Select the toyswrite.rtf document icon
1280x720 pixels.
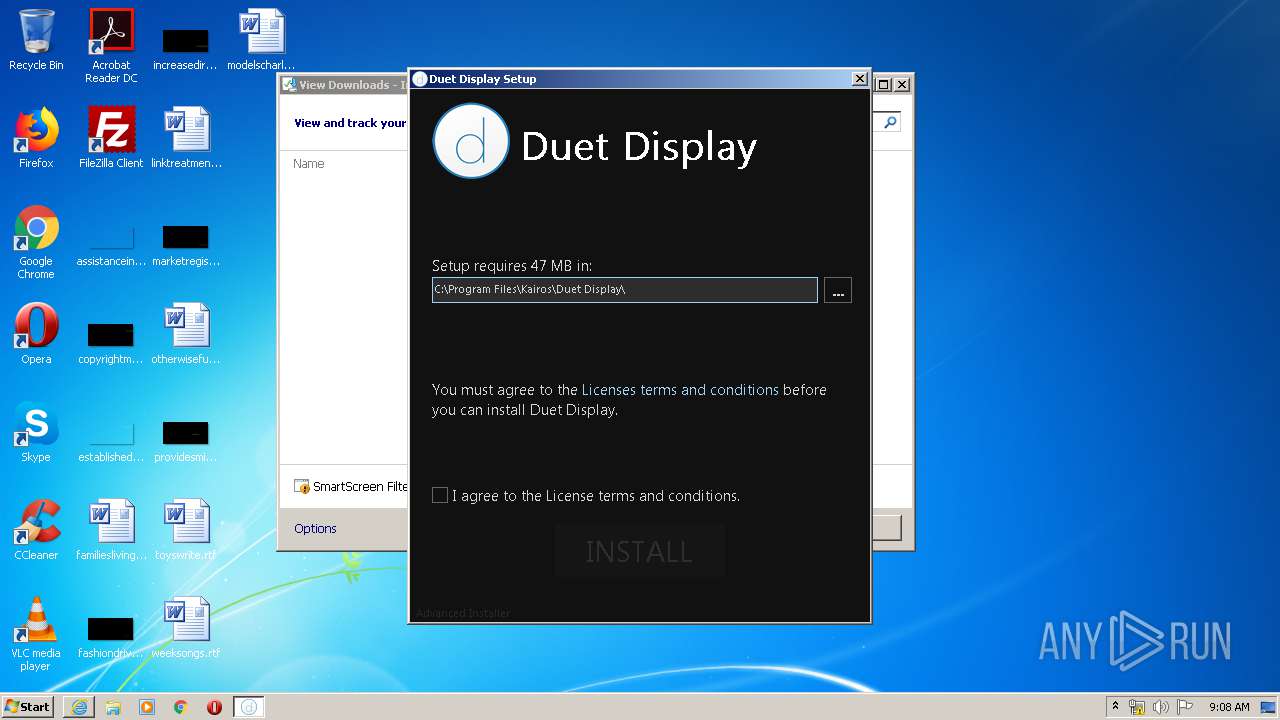(187, 530)
